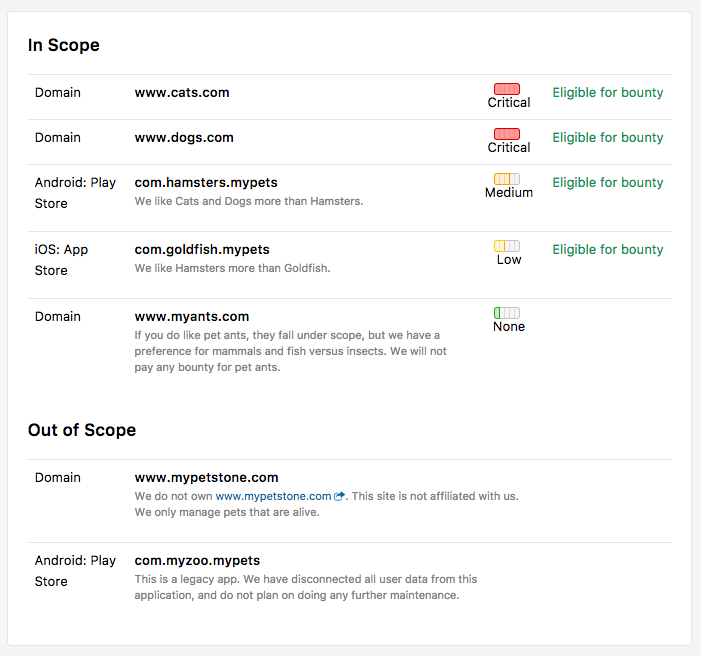Select the www.dogs.com asset name
701x656 pixels.
[x=184, y=138]
